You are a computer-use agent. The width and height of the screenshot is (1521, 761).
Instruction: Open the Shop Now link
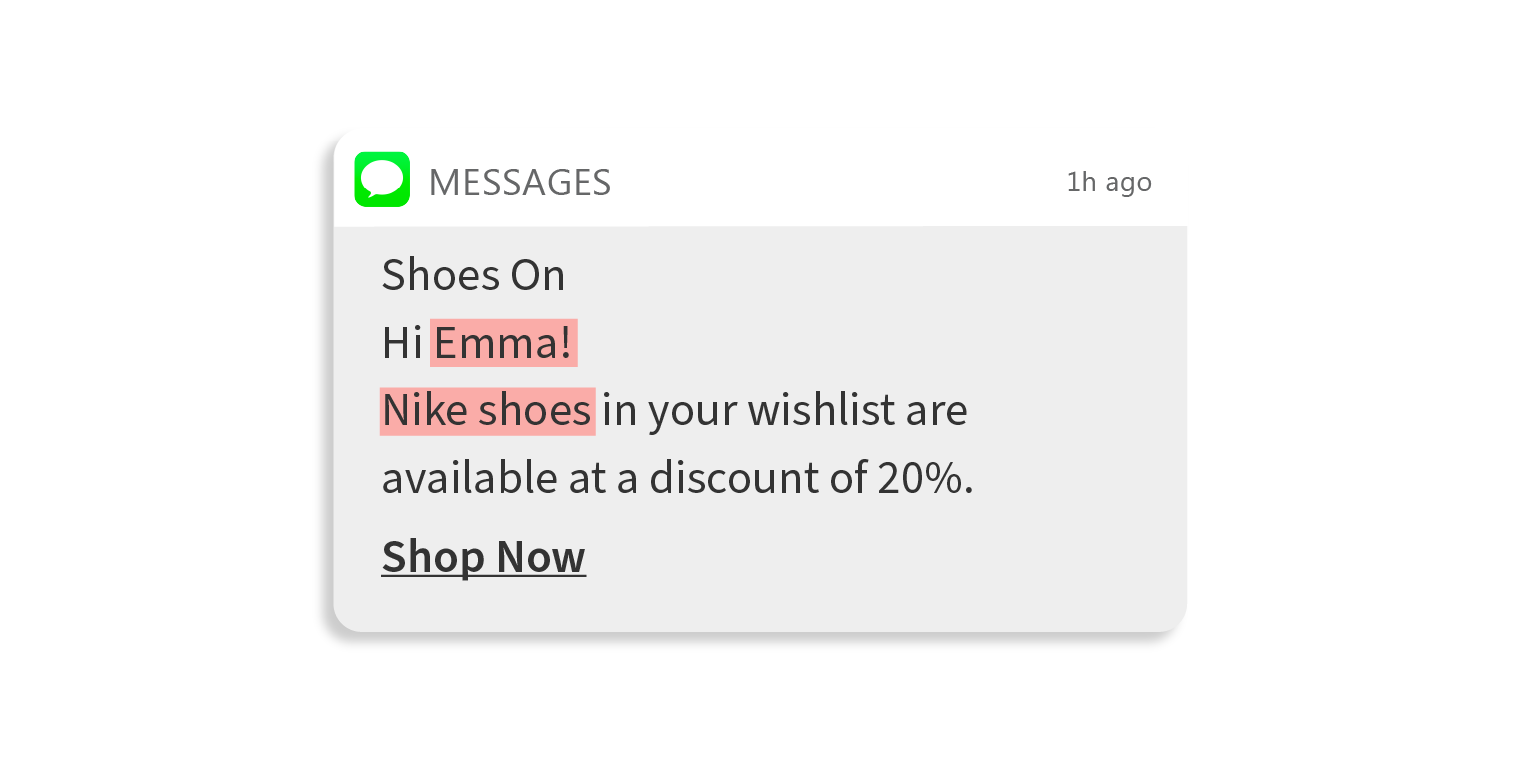click(x=483, y=557)
